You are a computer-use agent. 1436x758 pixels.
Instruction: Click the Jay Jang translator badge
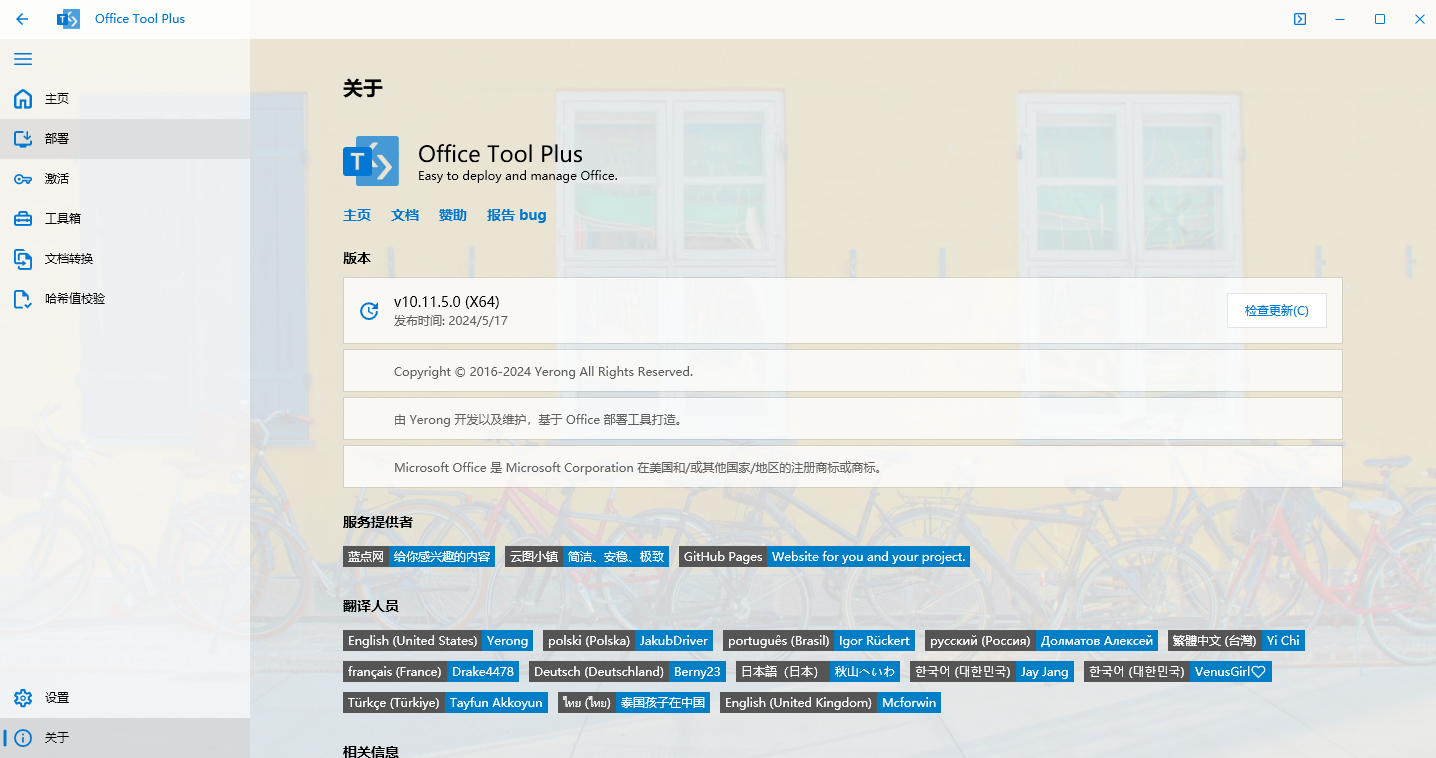click(992, 672)
